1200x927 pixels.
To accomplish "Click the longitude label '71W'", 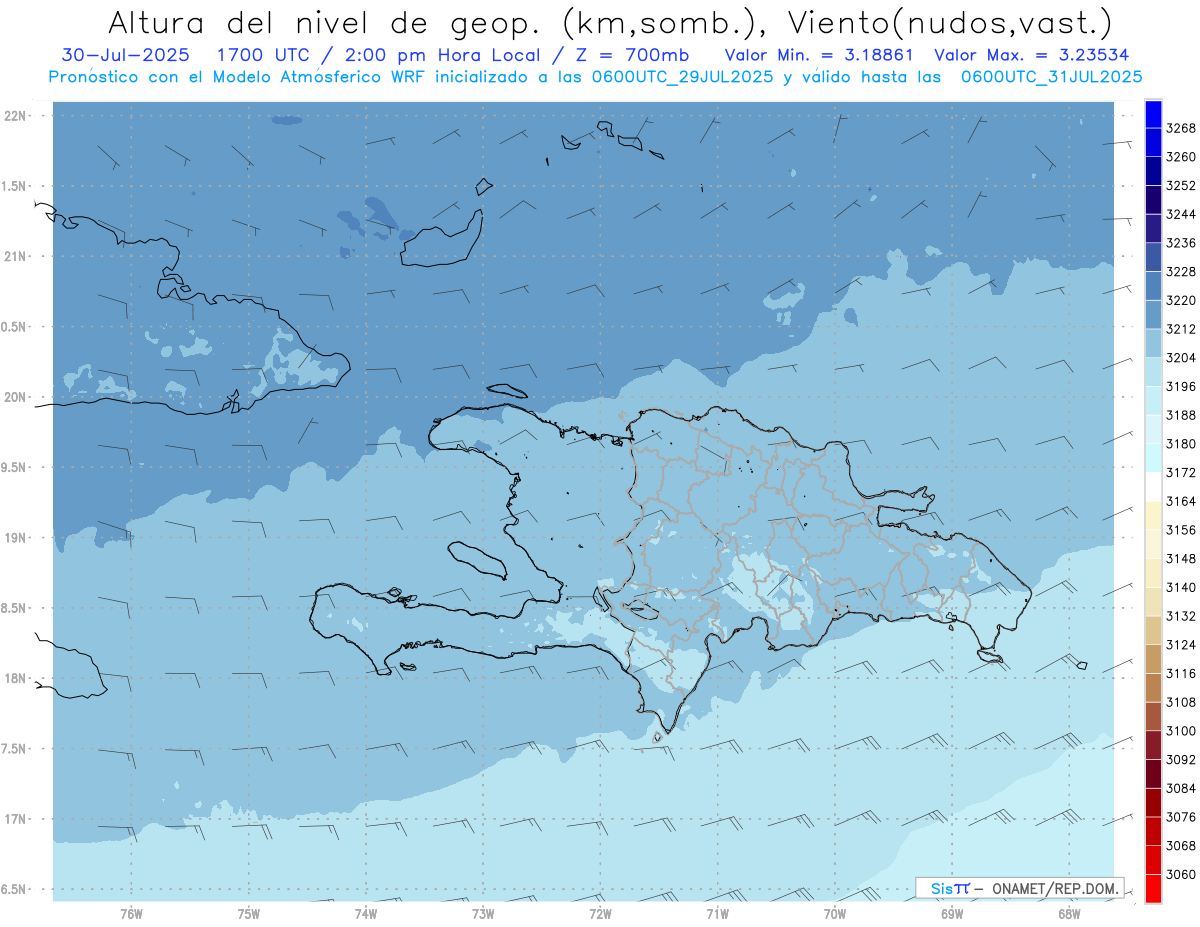I will [717, 914].
